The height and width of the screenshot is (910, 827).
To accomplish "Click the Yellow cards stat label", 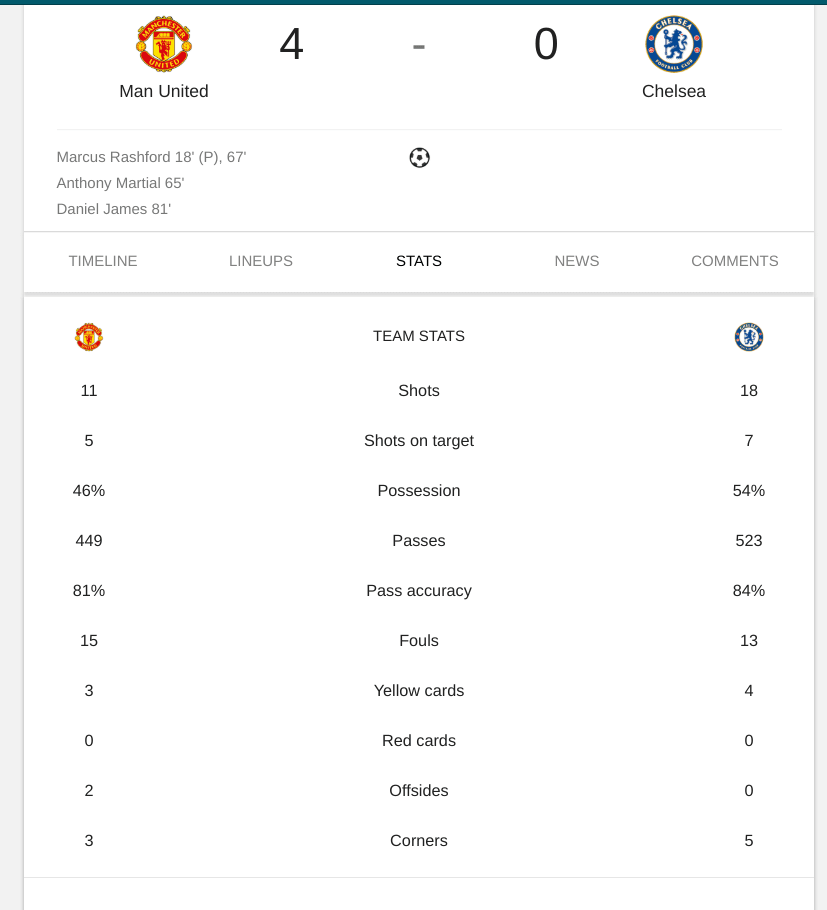I will click(419, 691).
